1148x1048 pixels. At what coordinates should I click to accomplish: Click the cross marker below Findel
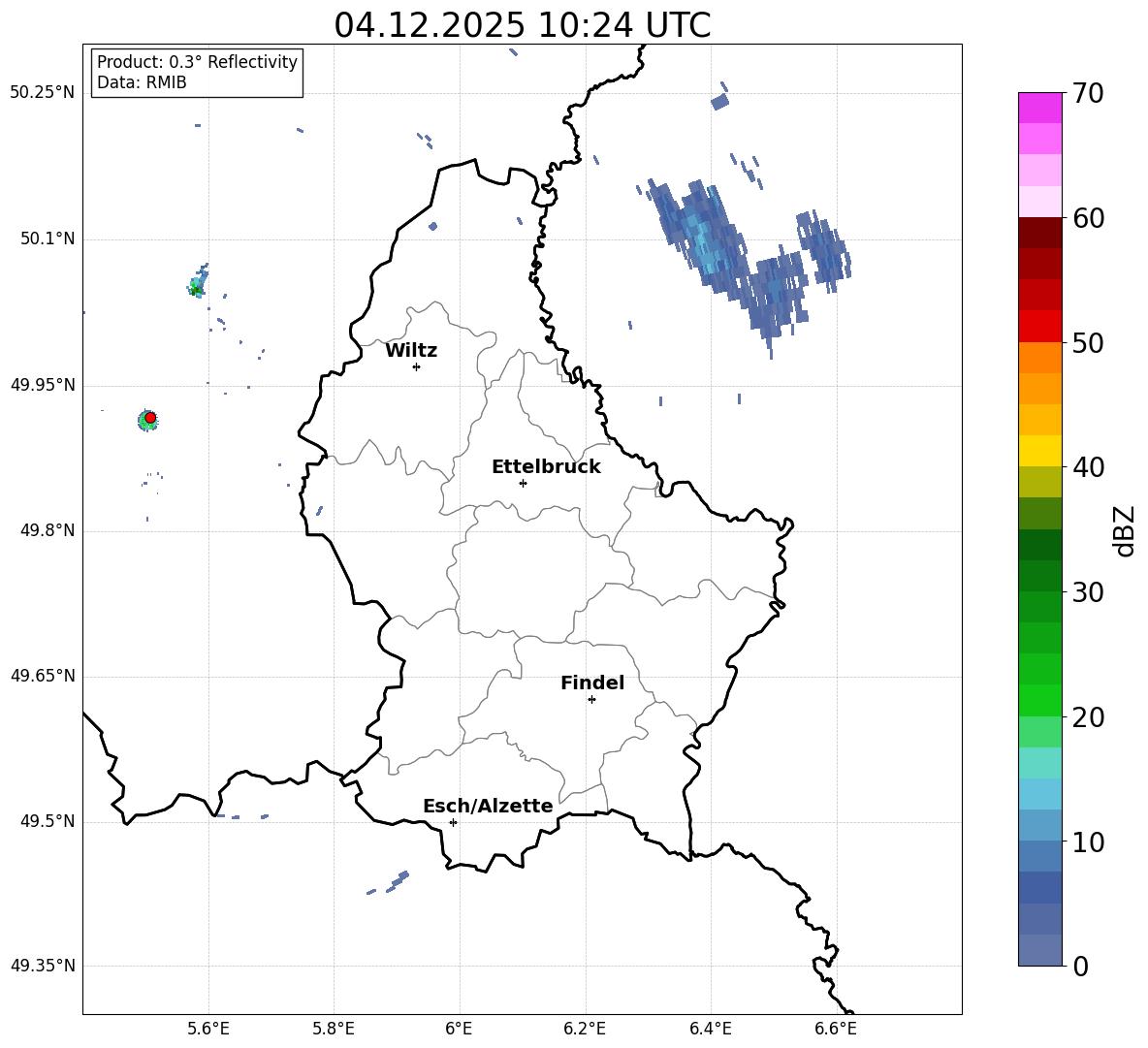point(591,700)
